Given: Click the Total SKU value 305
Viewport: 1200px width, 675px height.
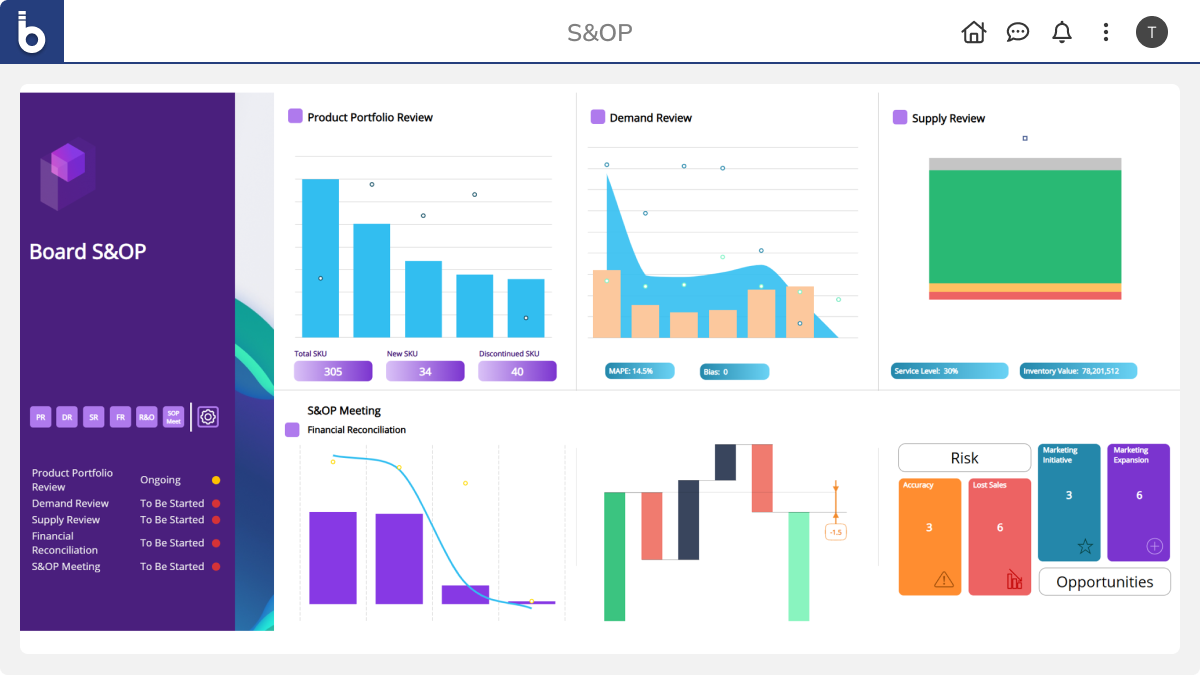Looking at the screenshot, I should coord(333,371).
